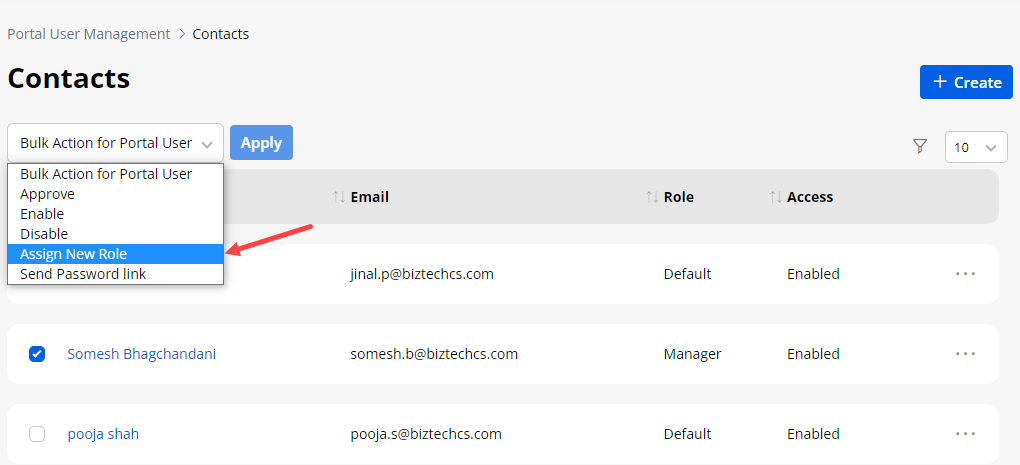This screenshot has height=465, width=1020.
Task: Choose Approve from bulk action list
Action: (x=47, y=194)
